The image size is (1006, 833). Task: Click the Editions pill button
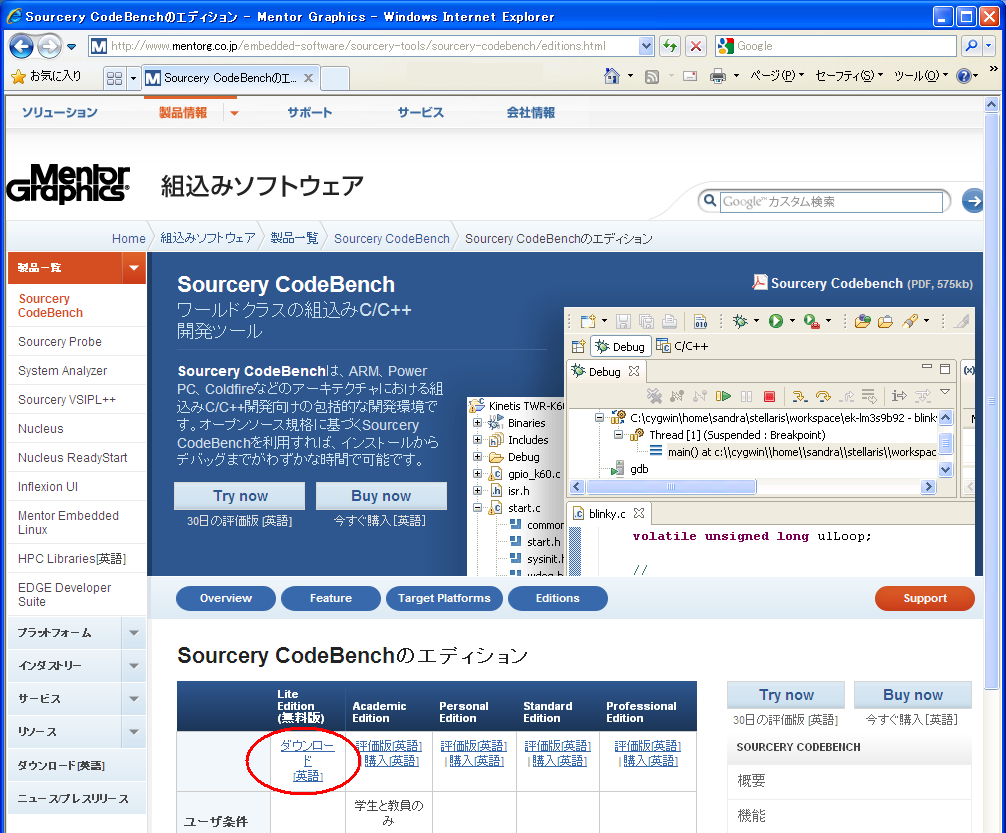(558, 598)
